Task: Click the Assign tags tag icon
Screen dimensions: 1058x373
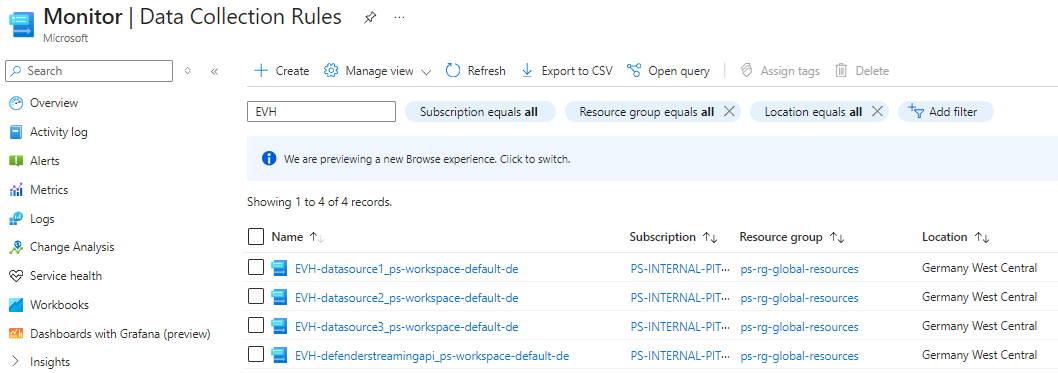Action: (x=746, y=71)
